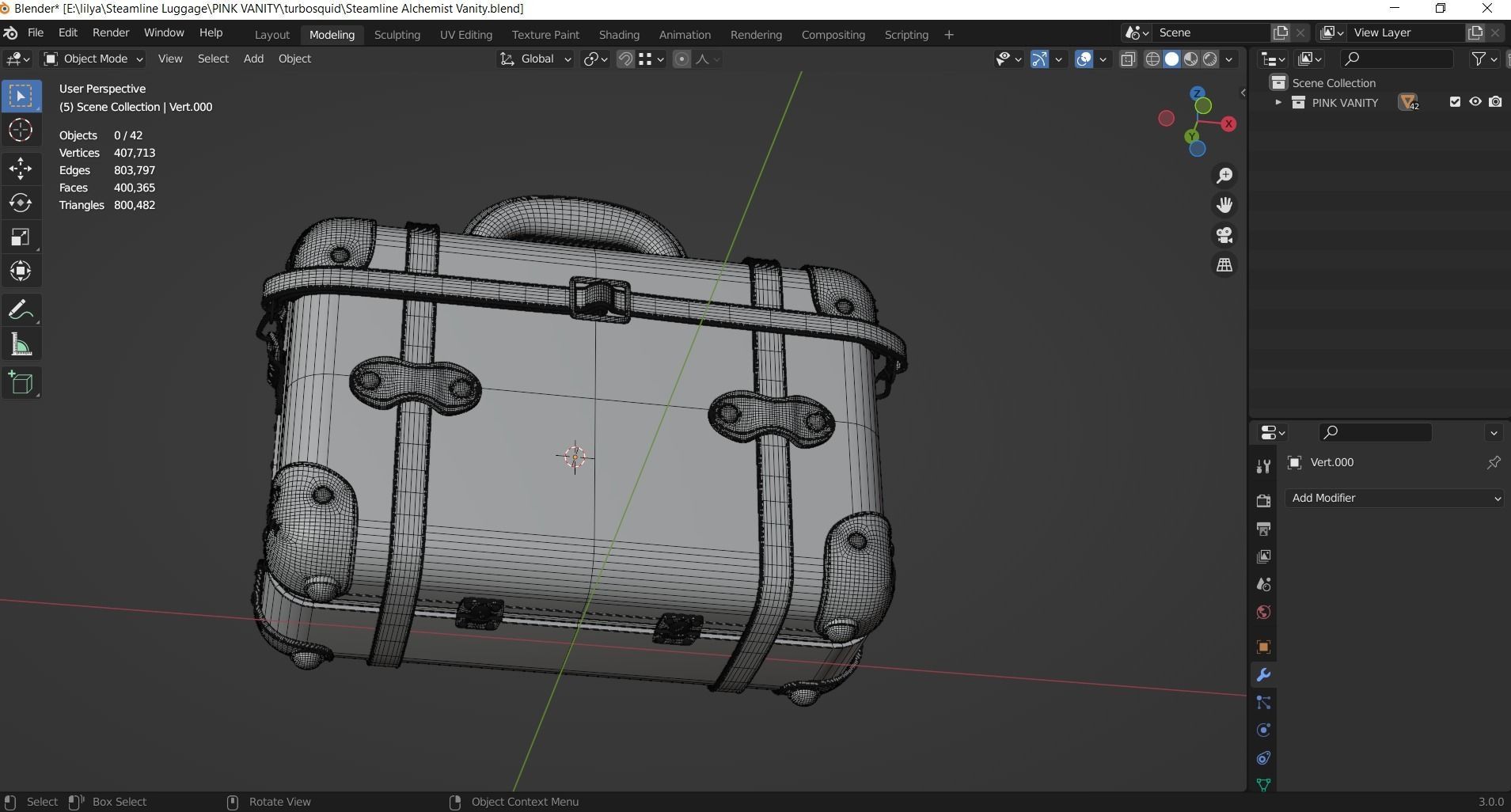The width and height of the screenshot is (1511, 812).
Task: Switch to material preview shading
Action: click(x=1190, y=59)
